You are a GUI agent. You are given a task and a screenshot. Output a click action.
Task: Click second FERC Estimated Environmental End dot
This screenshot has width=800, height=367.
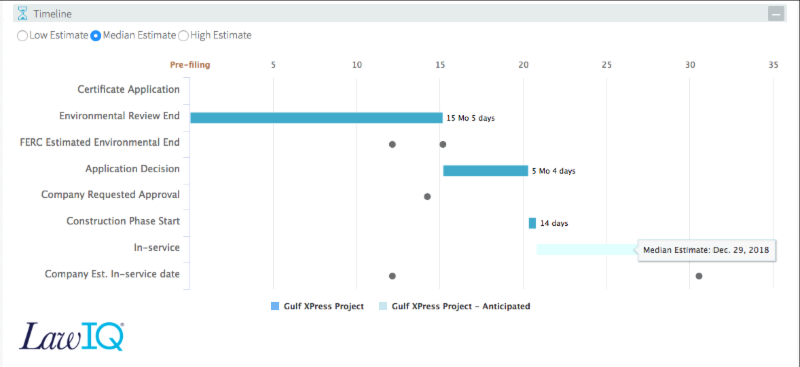443,144
